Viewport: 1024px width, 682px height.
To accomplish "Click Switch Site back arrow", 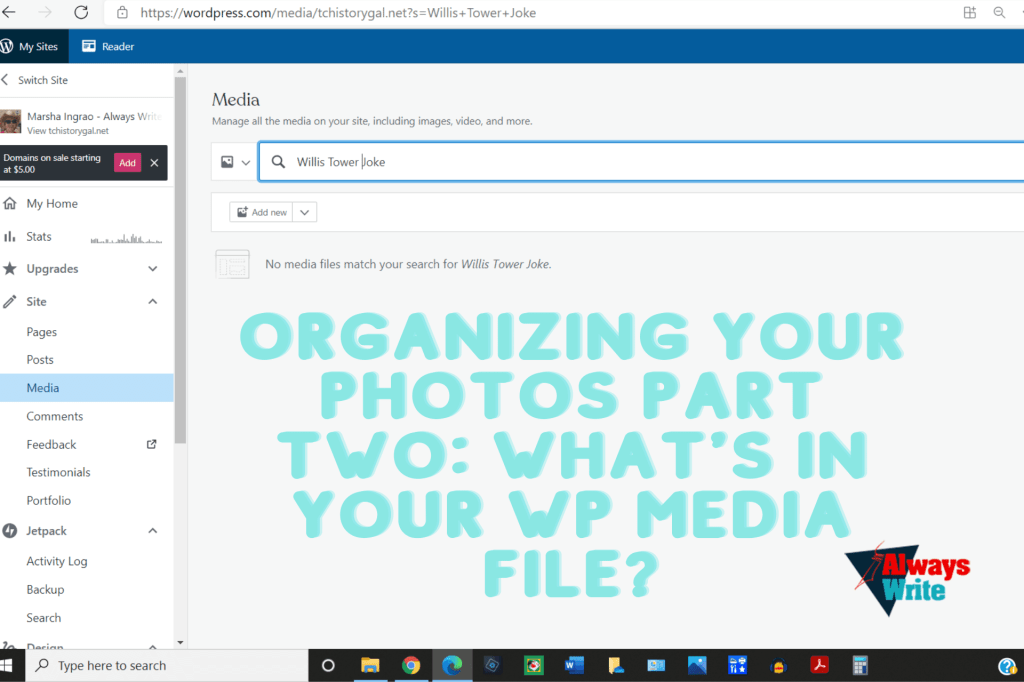I will 6,80.
